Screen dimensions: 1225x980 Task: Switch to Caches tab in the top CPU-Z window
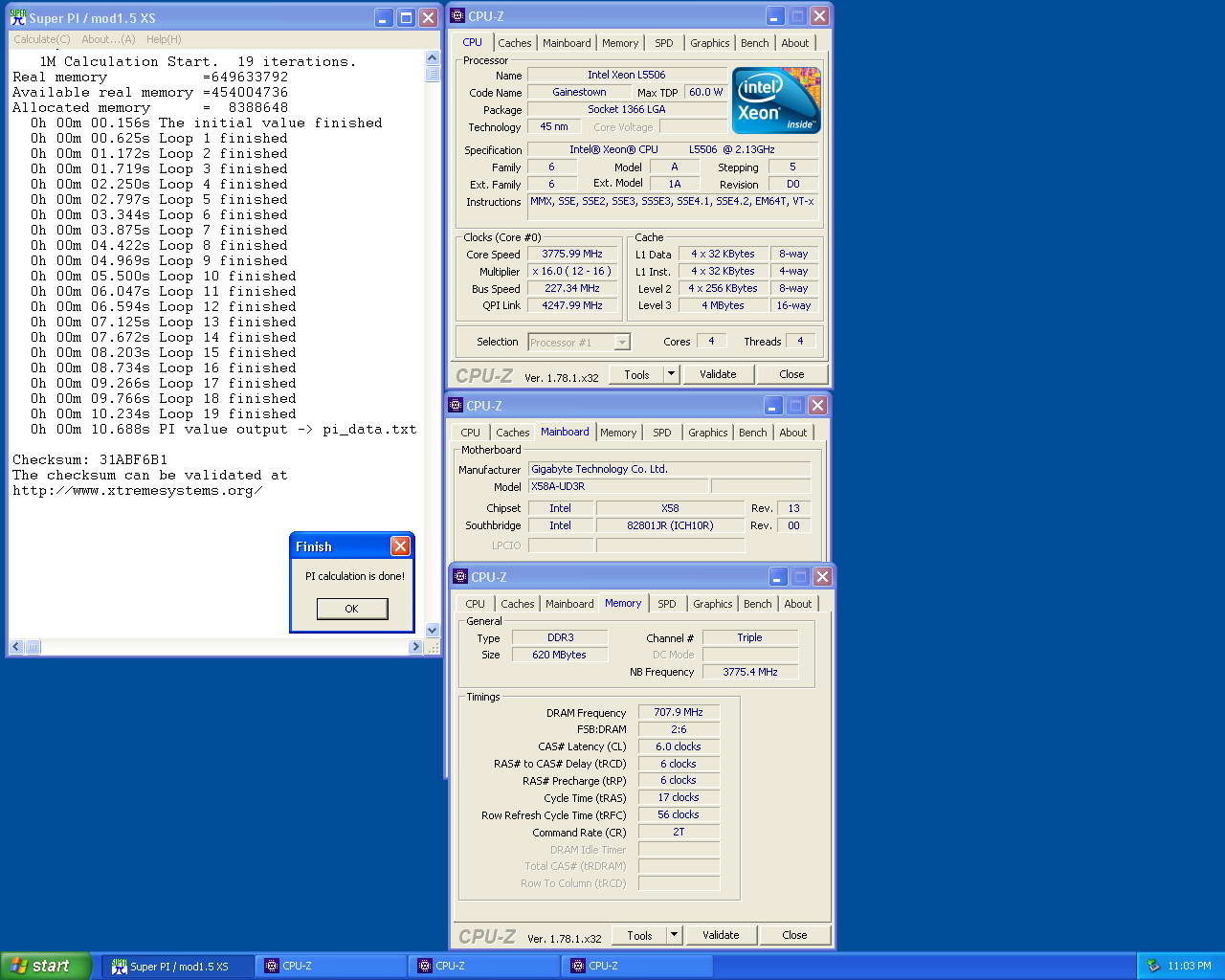(515, 43)
